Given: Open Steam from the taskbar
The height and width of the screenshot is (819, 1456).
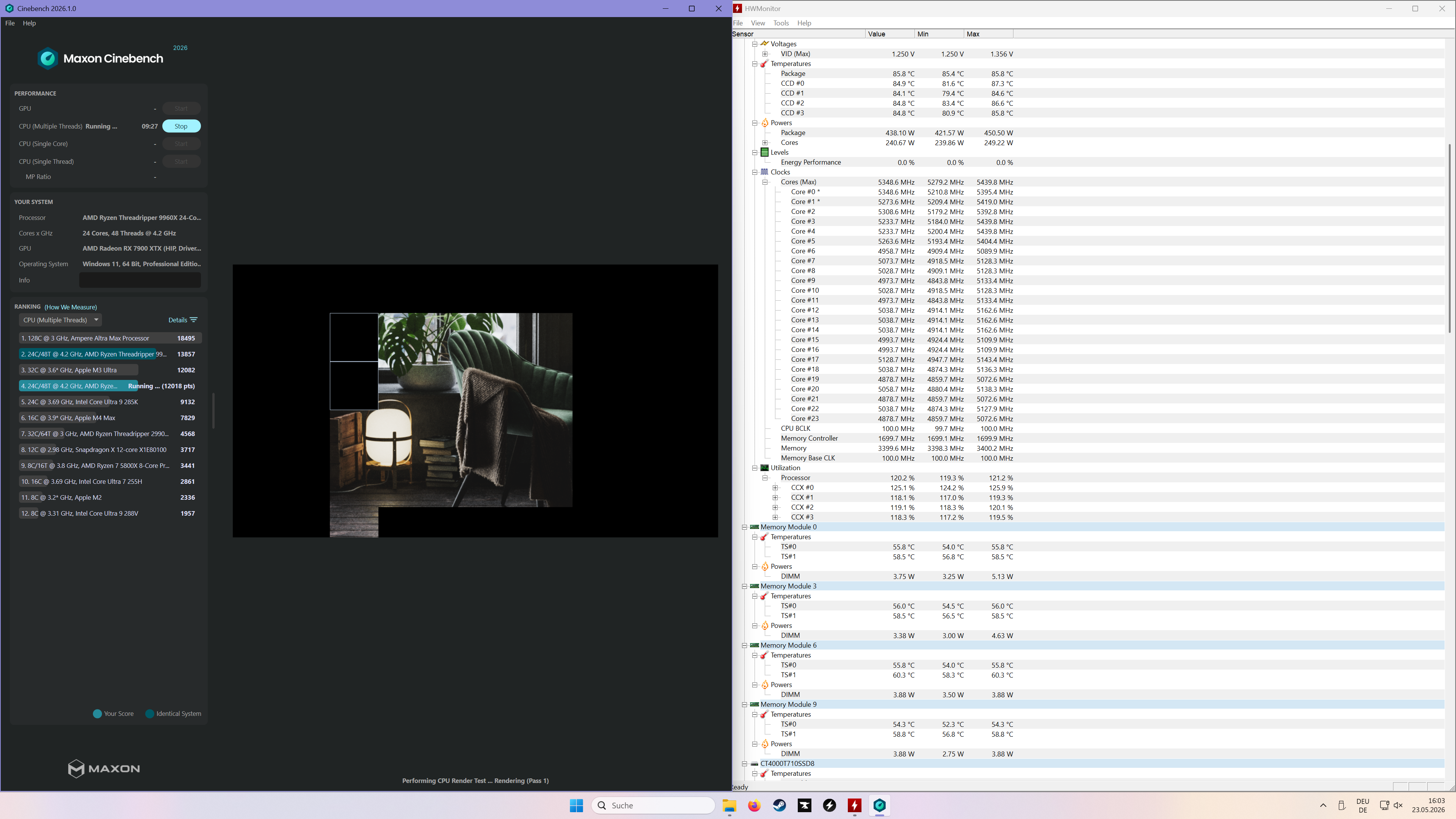Looking at the screenshot, I should pos(780,805).
